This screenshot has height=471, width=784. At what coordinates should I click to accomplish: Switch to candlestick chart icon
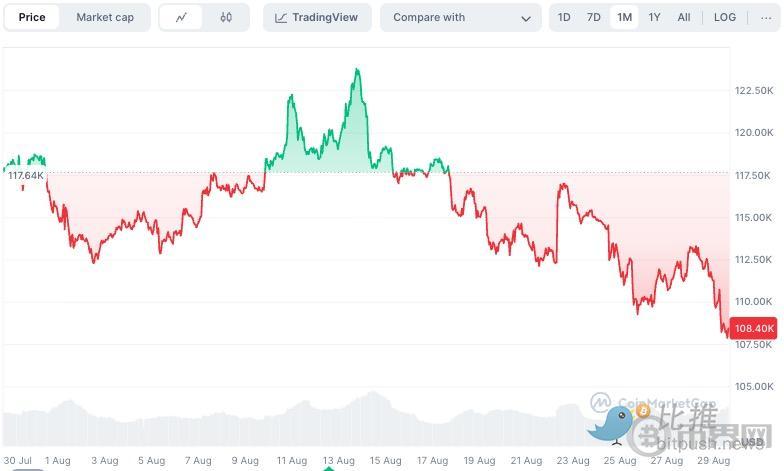tap(226, 17)
